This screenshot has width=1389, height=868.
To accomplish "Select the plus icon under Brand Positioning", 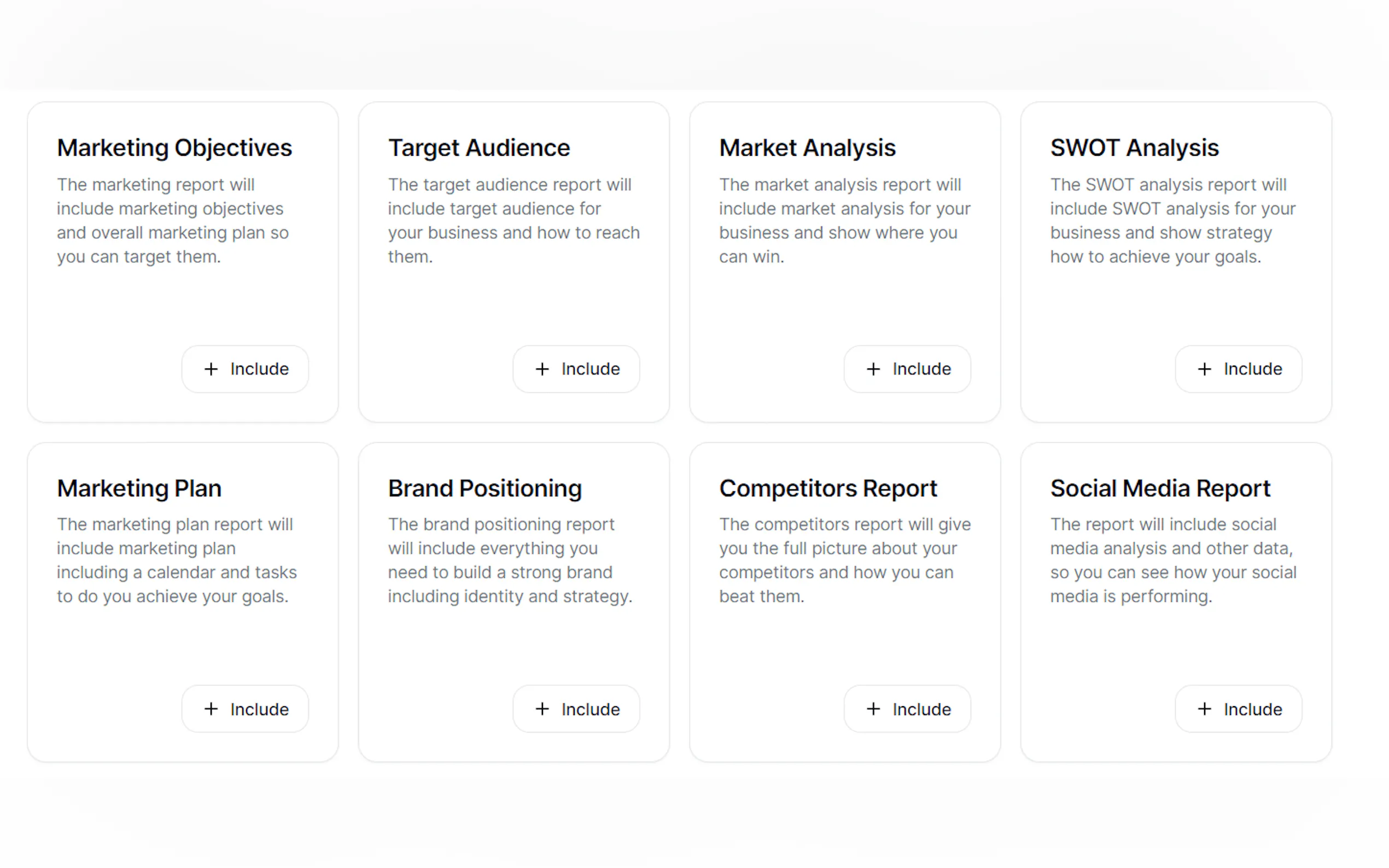I will [542, 709].
